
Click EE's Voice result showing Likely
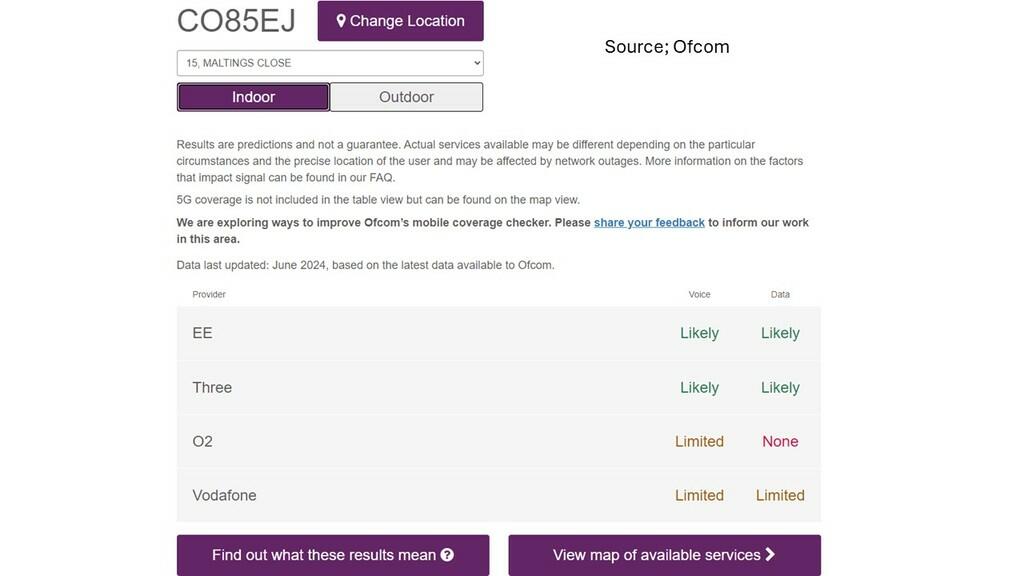click(699, 333)
